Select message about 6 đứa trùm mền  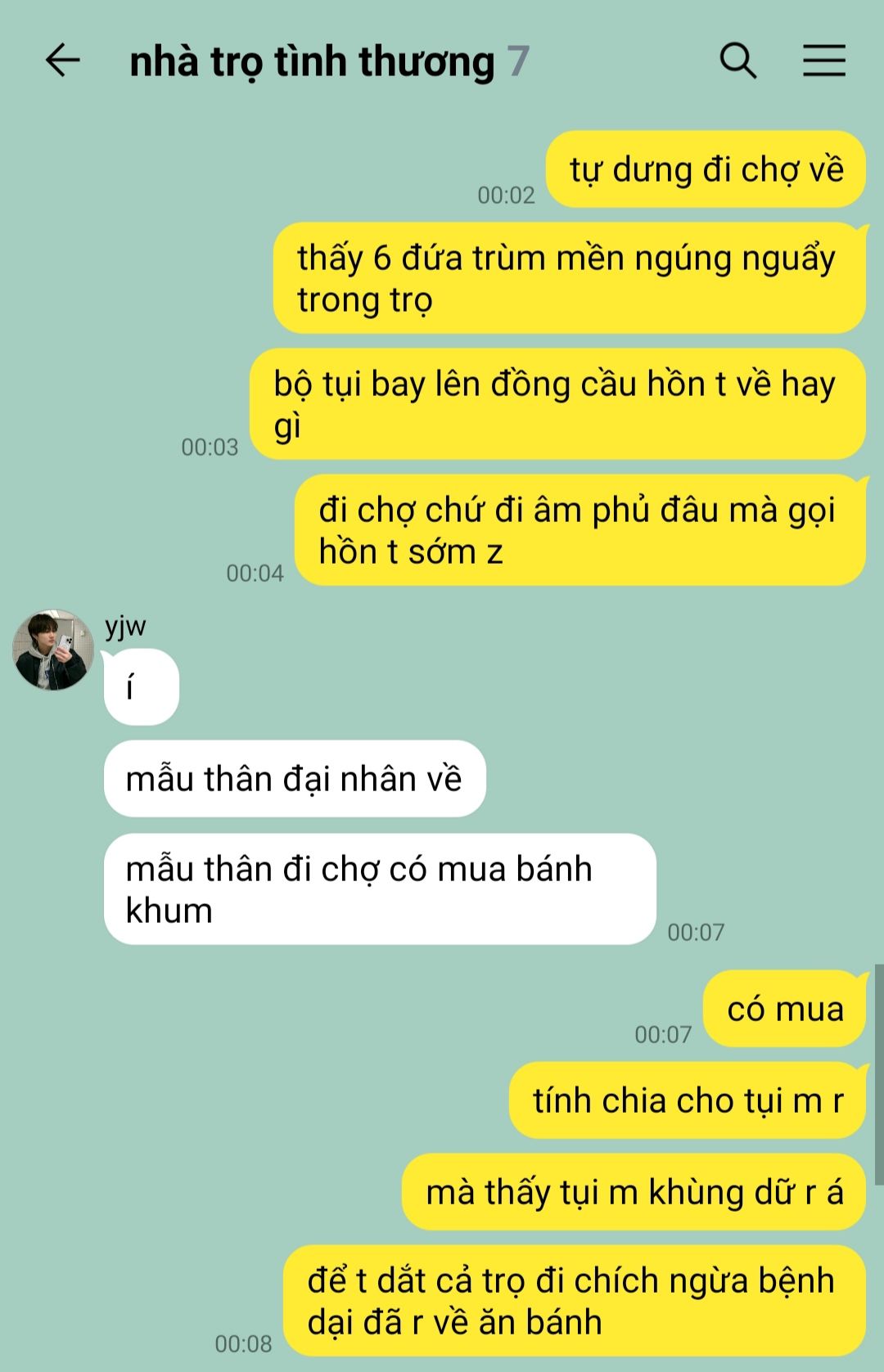pyautogui.click(x=570, y=278)
